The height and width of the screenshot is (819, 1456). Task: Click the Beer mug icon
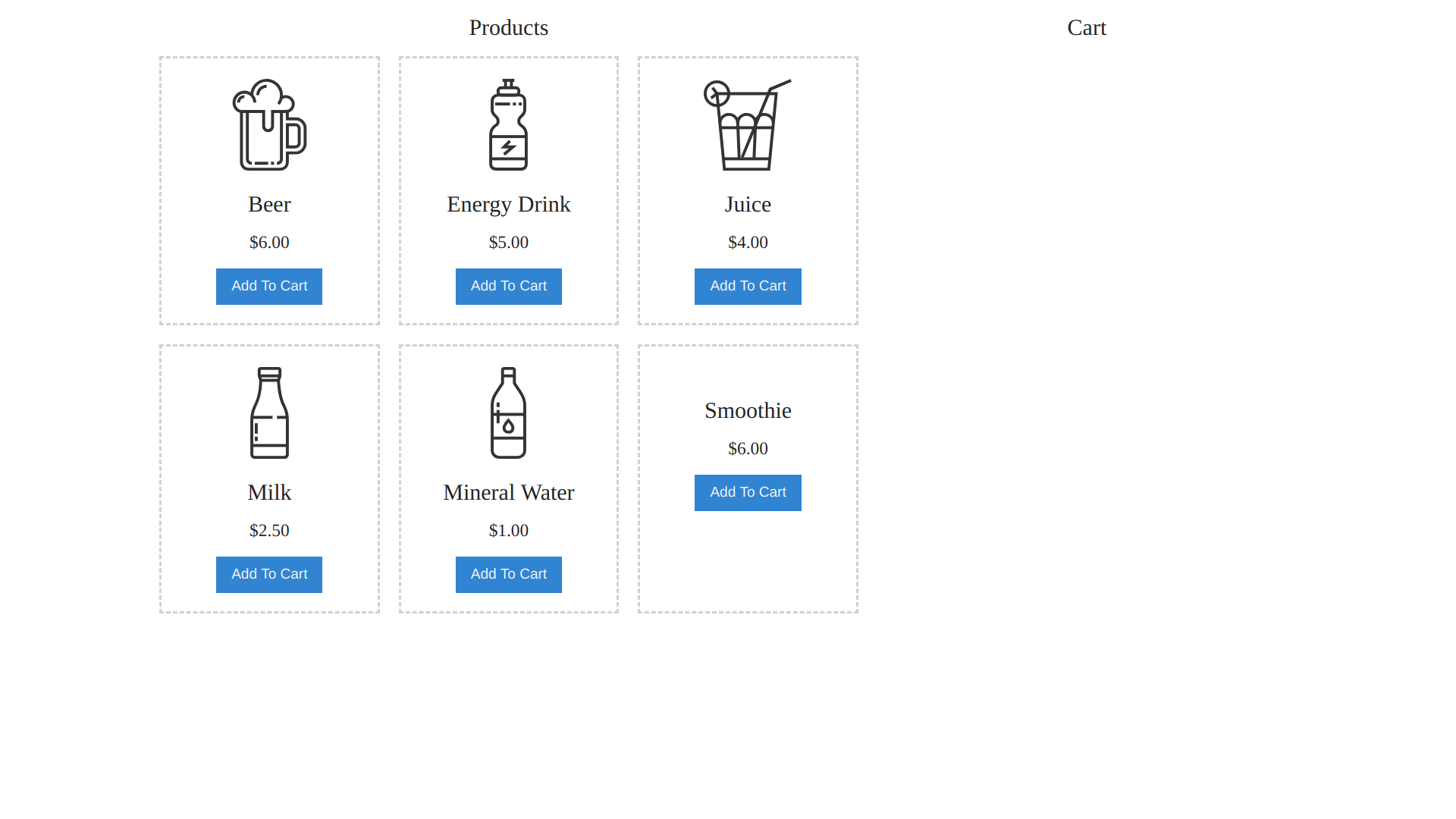(269, 125)
